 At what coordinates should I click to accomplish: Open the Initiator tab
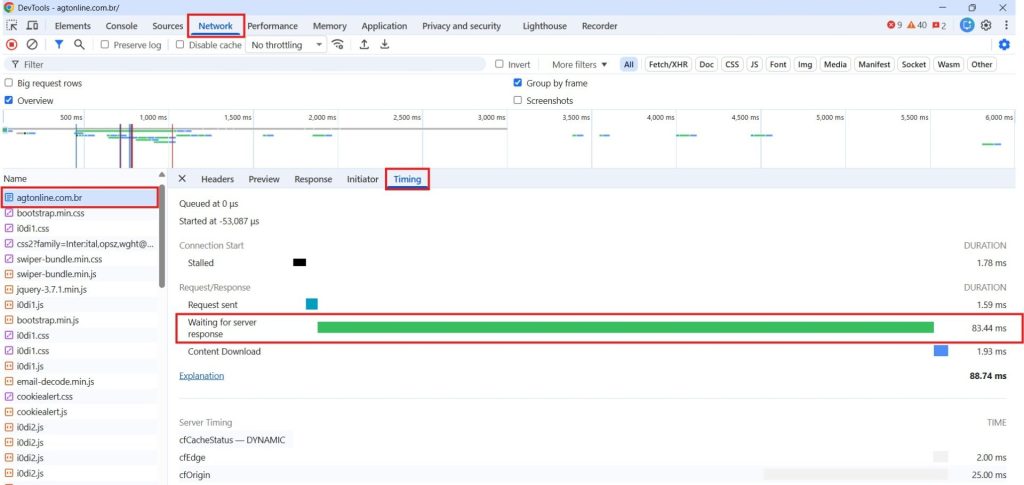(362, 179)
